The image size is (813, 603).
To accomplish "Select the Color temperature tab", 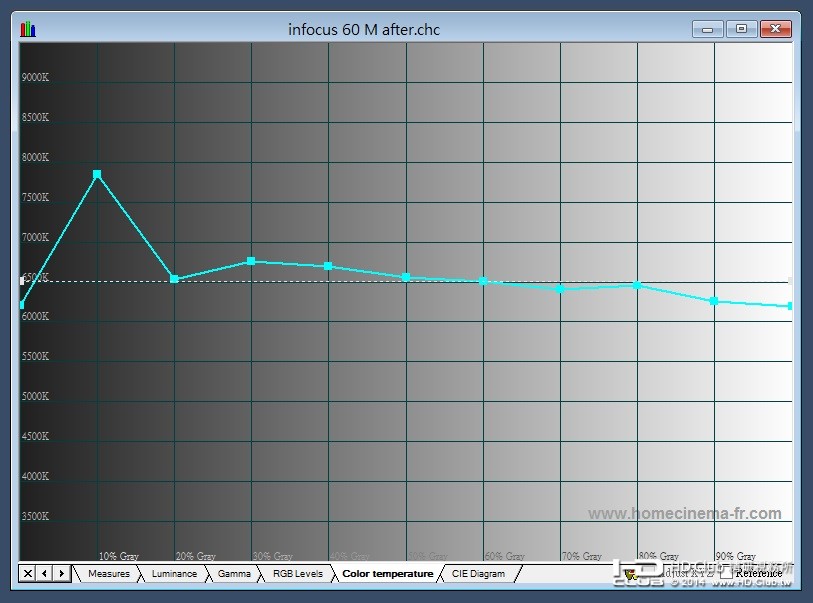I will (x=387, y=573).
